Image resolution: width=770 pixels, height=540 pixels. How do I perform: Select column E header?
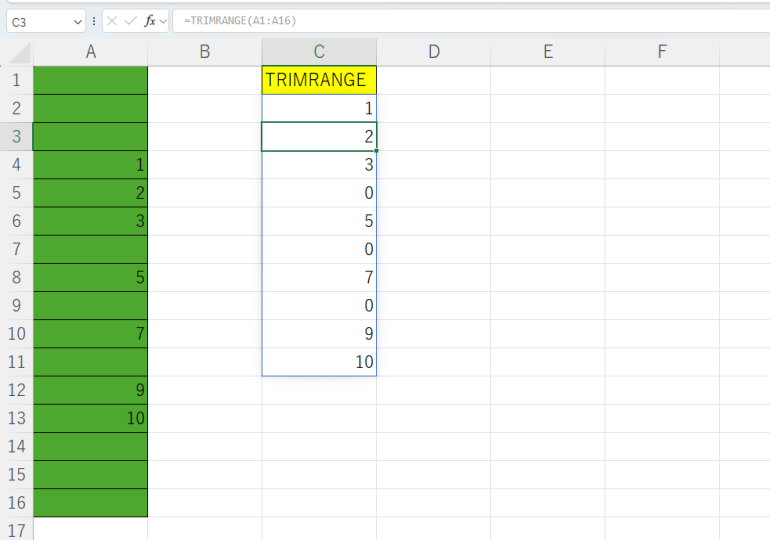[547, 52]
